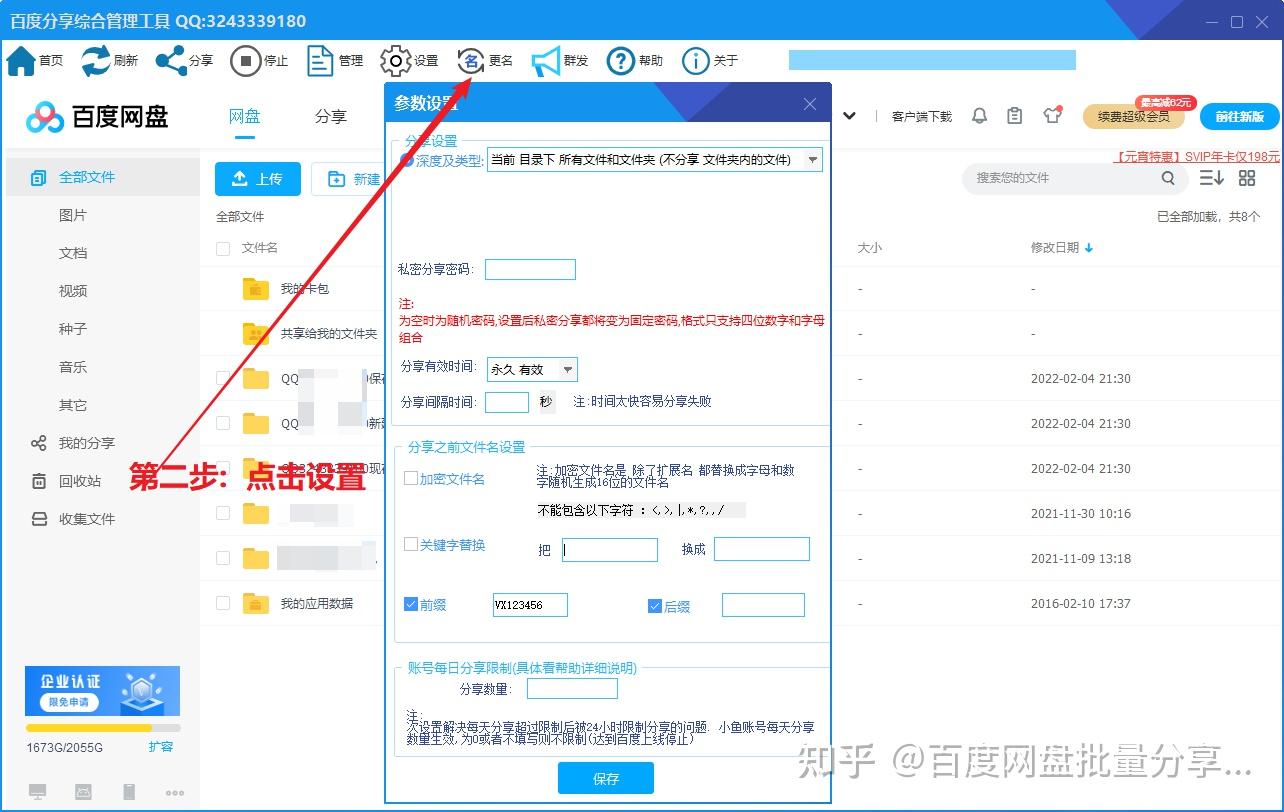Click the storage usage progress bar
The image size is (1284, 812).
(103, 728)
